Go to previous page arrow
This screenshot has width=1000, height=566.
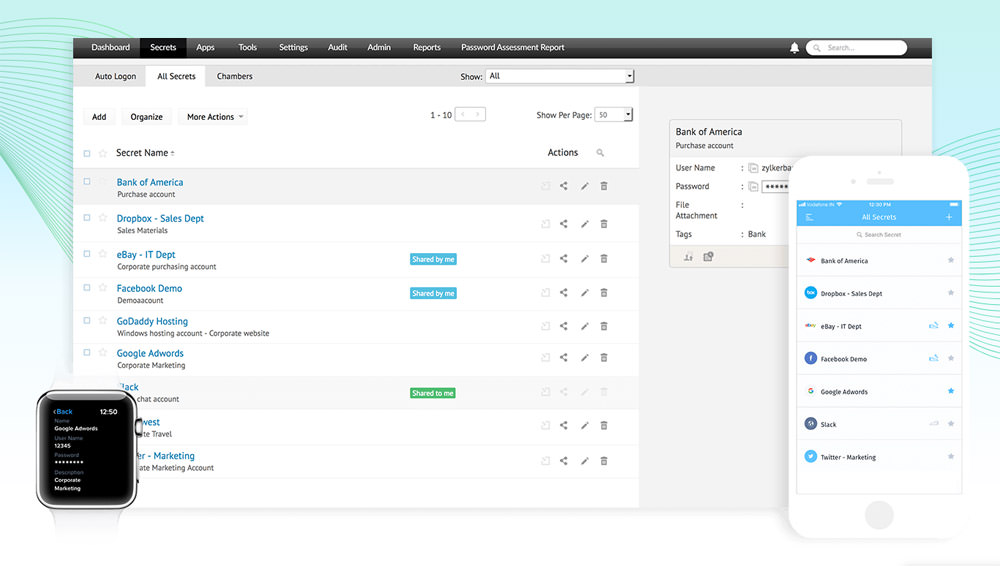click(x=463, y=114)
